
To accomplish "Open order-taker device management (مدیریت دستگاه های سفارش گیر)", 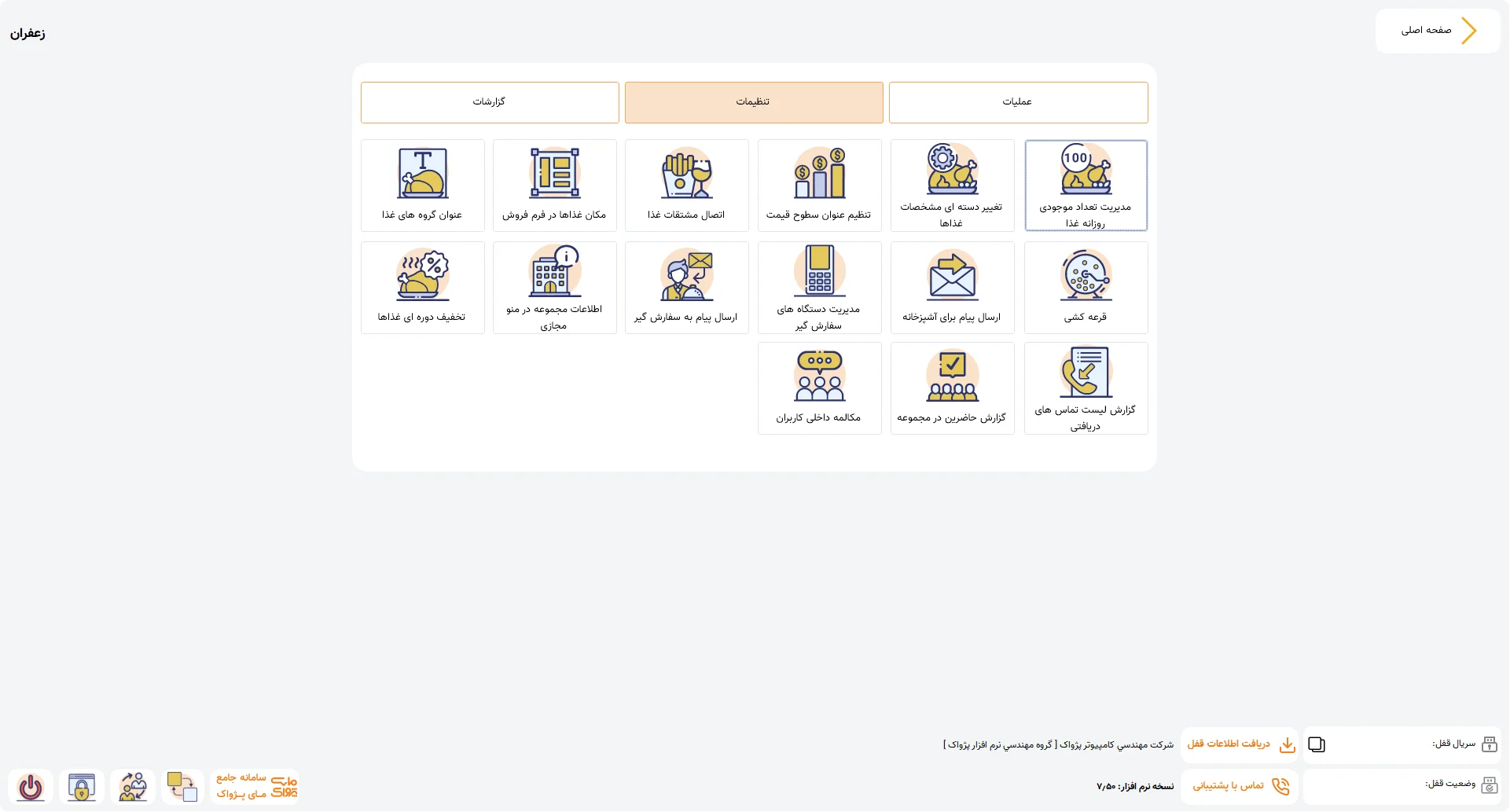I will 819,288.
